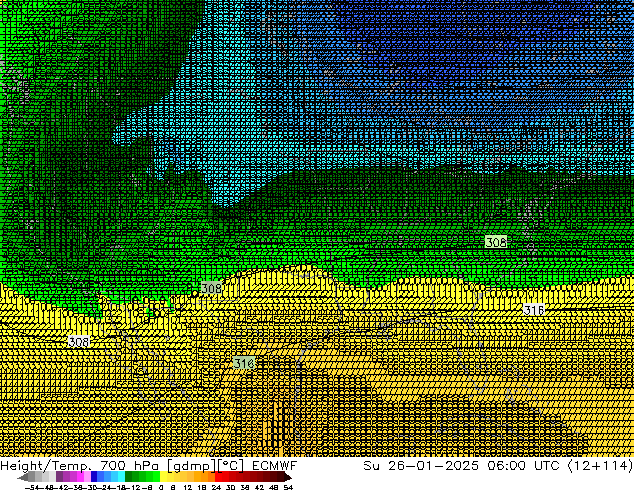This screenshot has width=634, height=490.
Task: Click the dark maroon 54°C end of legend
Action: (x=287, y=478)
